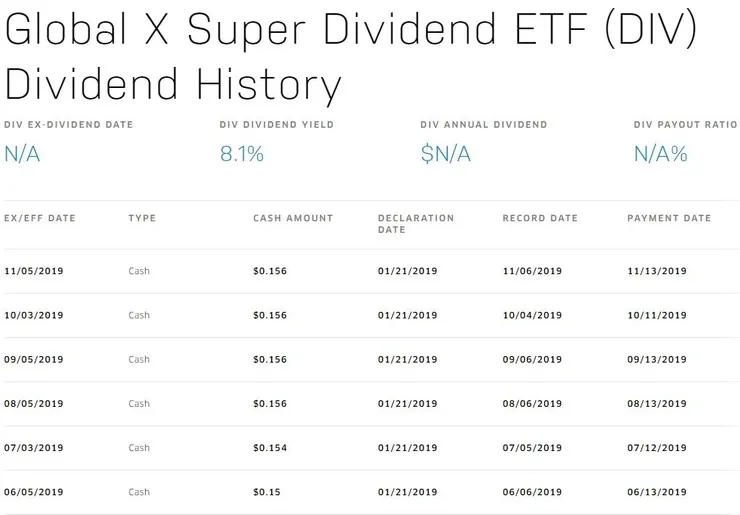Select the DECLARATION DATE column header
This screenshot has height=515, width=740.
[415, 223]
